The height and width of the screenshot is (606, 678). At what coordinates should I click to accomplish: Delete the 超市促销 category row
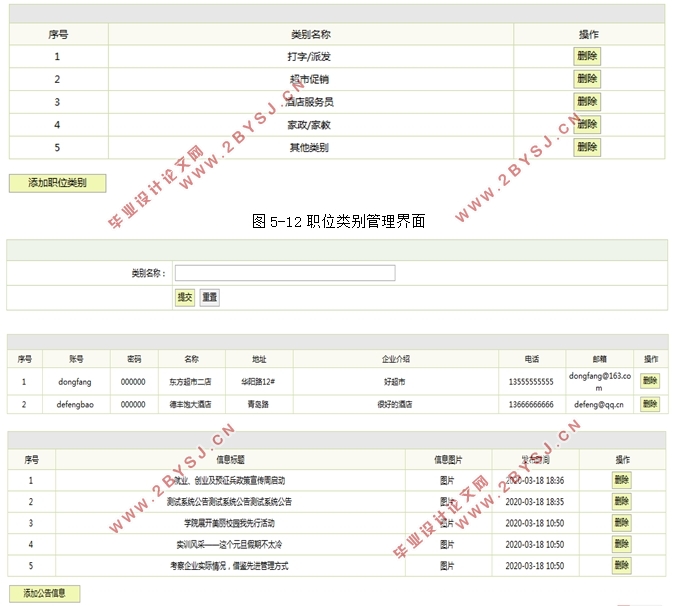point(587,79)
